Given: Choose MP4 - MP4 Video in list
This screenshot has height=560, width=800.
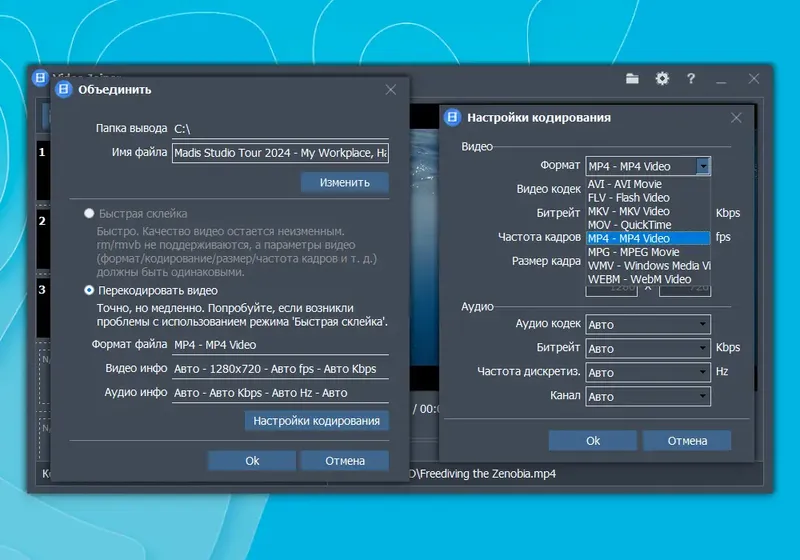Looking at the screenshot, I should click(648, 238).
